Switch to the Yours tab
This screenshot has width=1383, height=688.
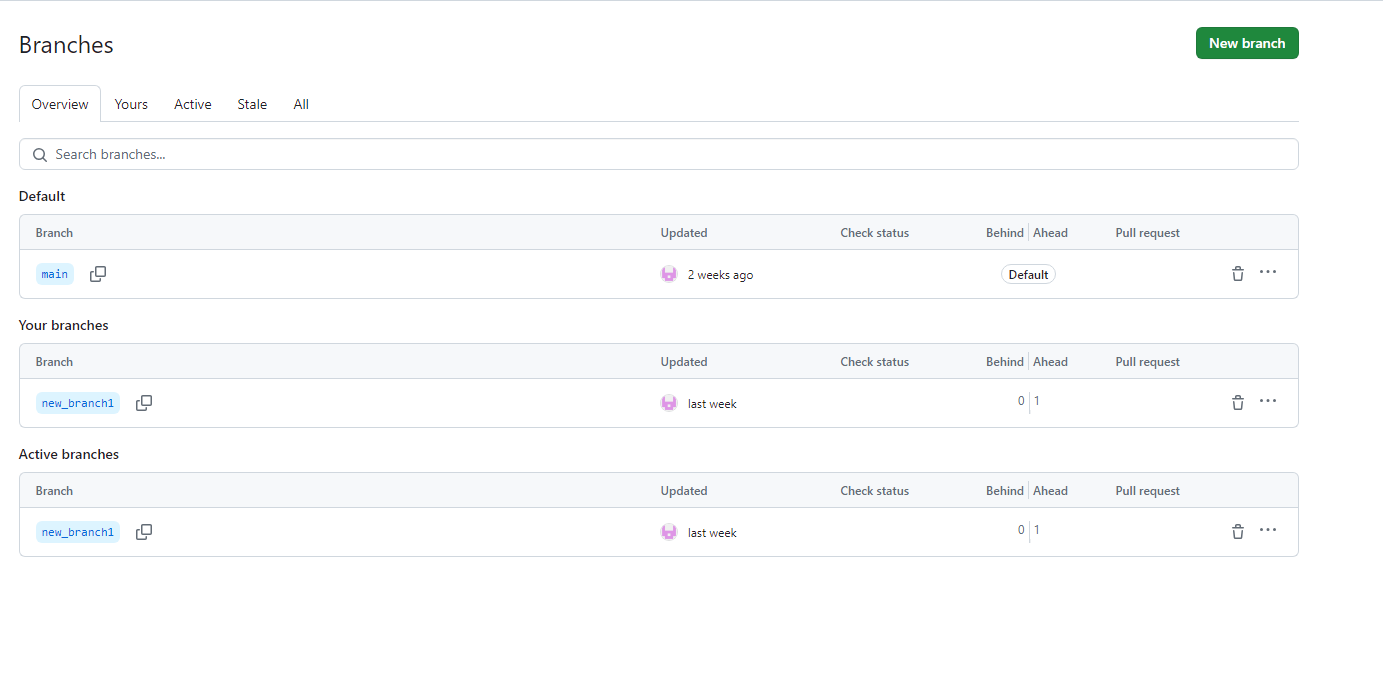[131, 104]
